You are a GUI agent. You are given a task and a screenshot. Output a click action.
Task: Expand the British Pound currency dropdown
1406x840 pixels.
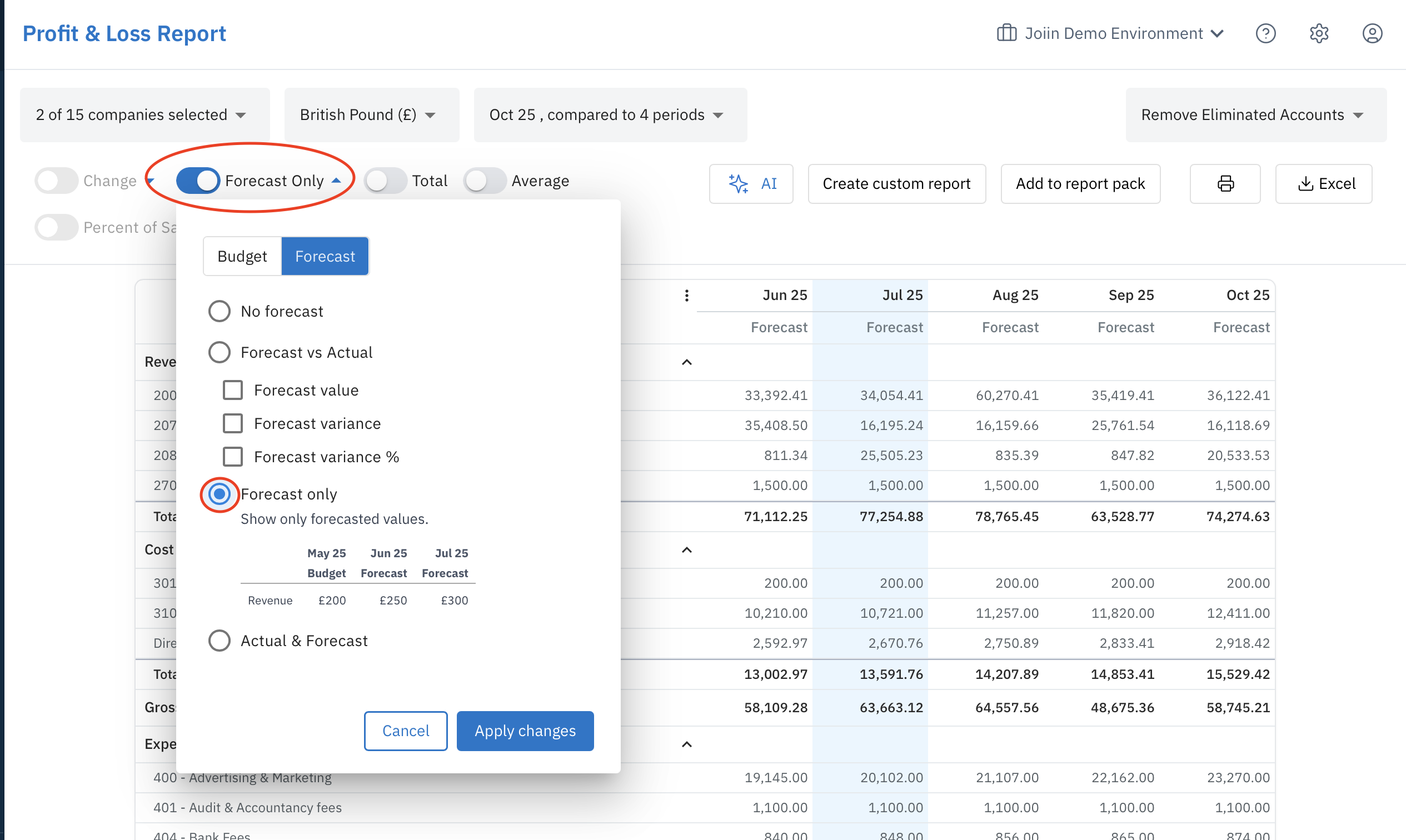click(371, 115)
